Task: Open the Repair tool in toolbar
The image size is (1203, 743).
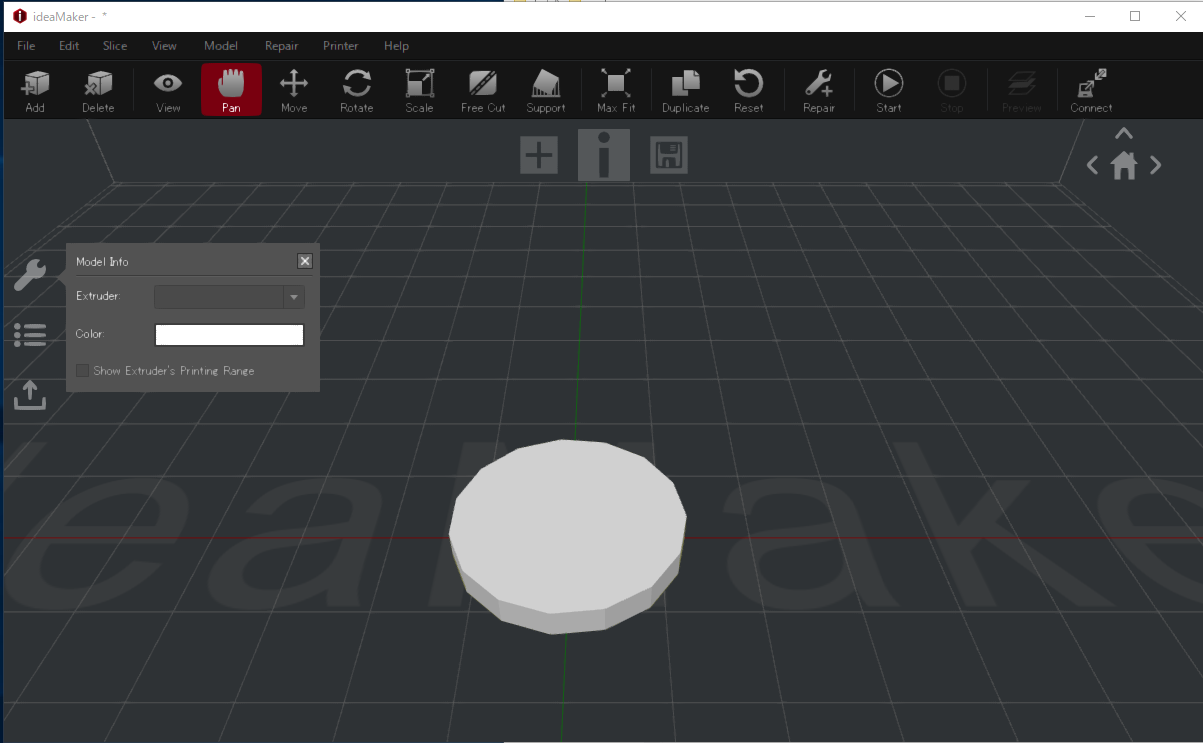Action: [818, 90]
